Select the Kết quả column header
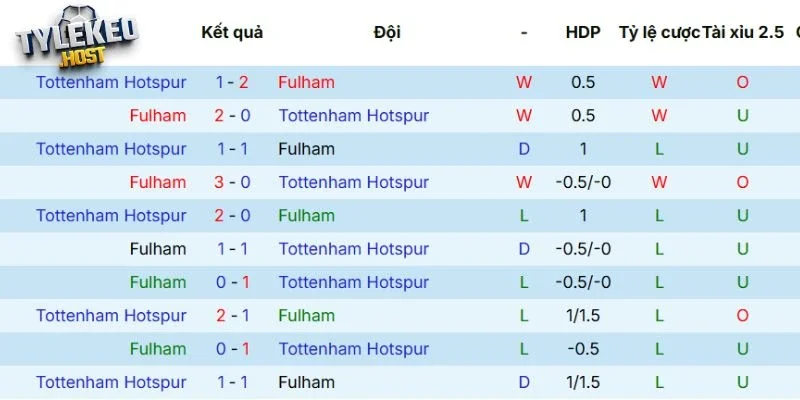The height and width of the screenshot is (400, 800). click(232, 32)
